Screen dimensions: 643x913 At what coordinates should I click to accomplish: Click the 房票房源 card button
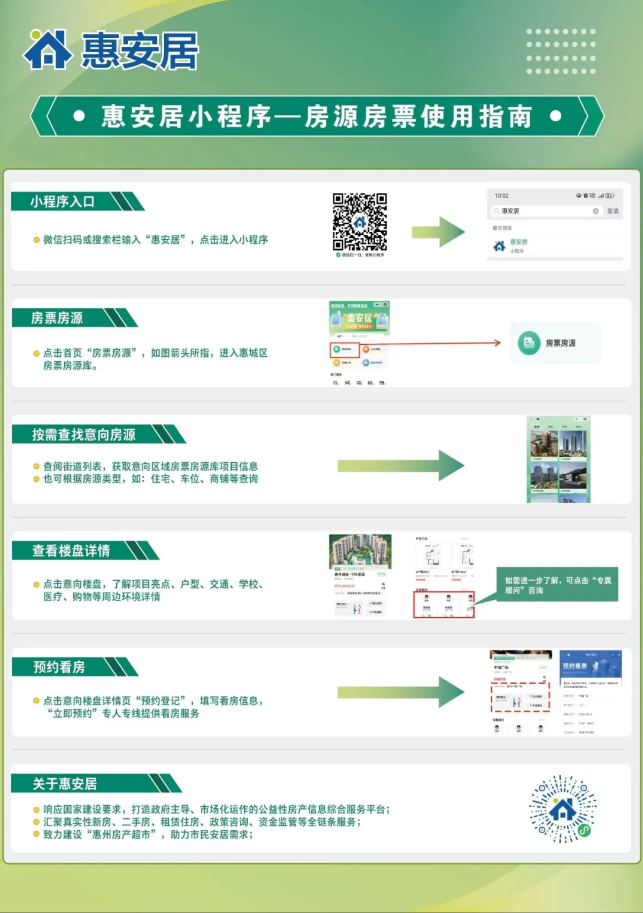555,344
